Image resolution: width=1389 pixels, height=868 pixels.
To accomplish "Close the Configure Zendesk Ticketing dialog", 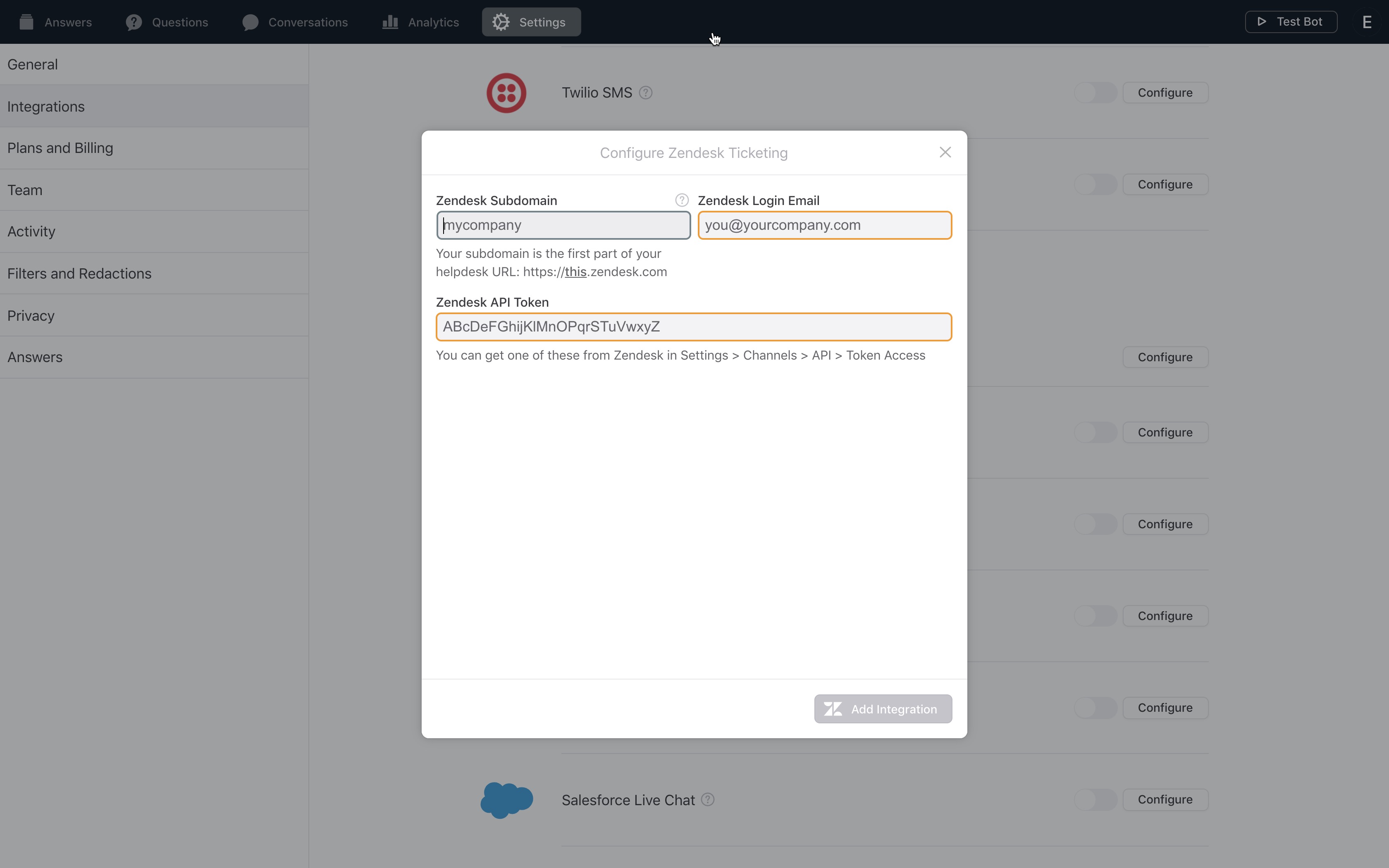I will pos(945,152).
